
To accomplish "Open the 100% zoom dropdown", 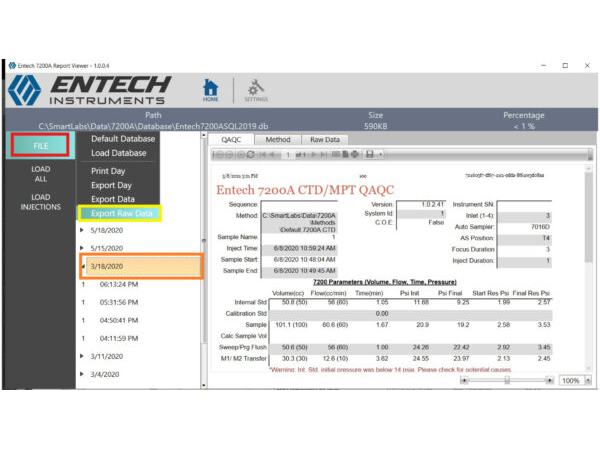I will [588, 380].
